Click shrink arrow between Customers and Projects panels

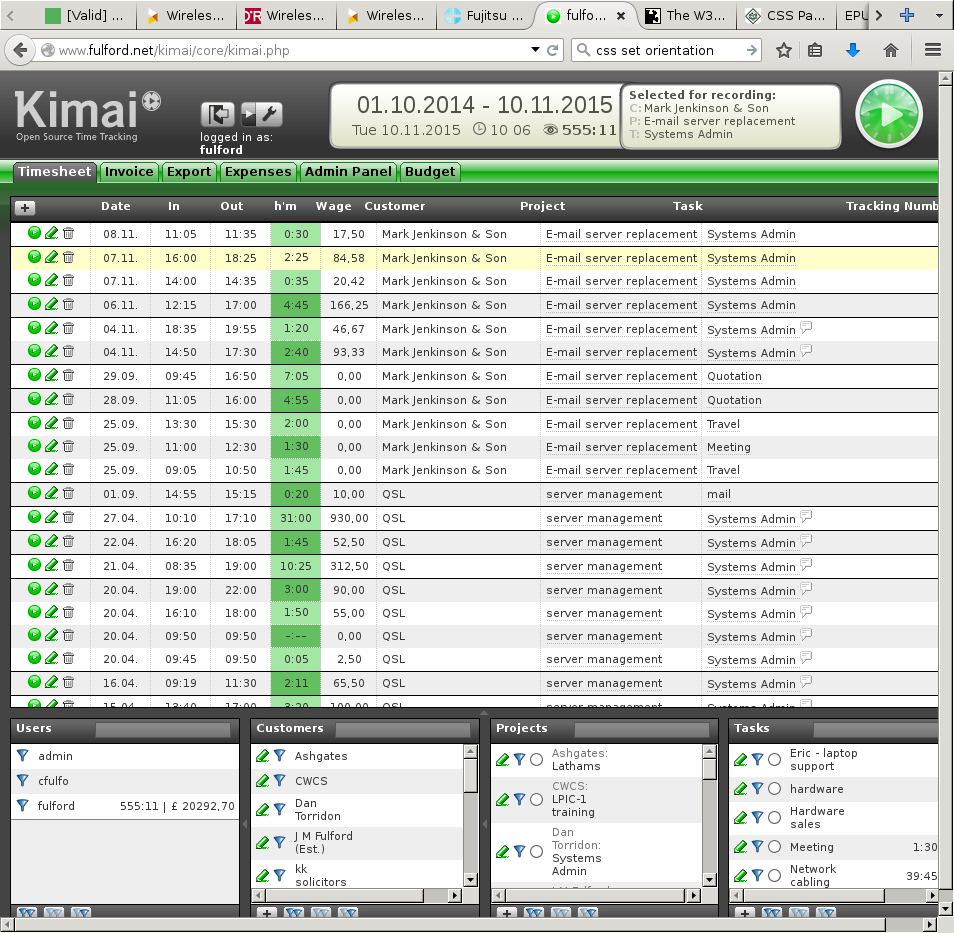tap(484, 823)
